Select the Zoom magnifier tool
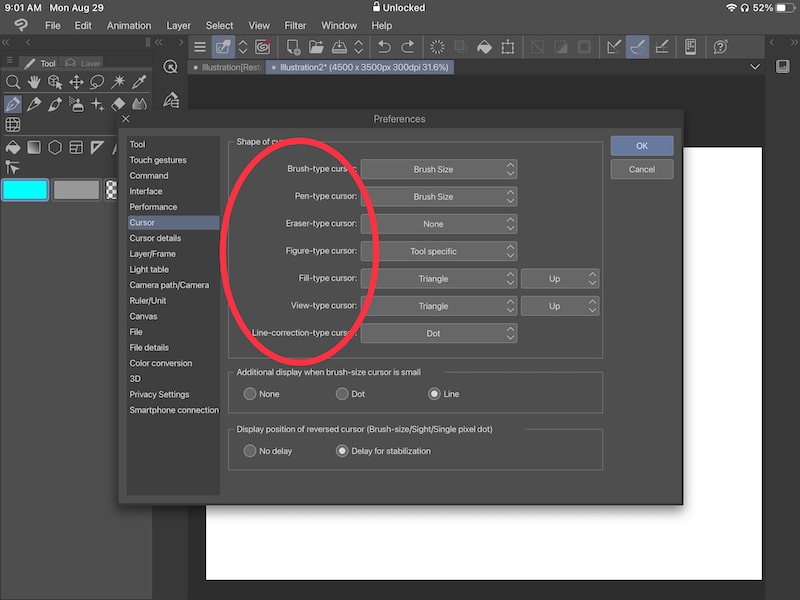The image size is (800, 600). [x=14, y=82]
